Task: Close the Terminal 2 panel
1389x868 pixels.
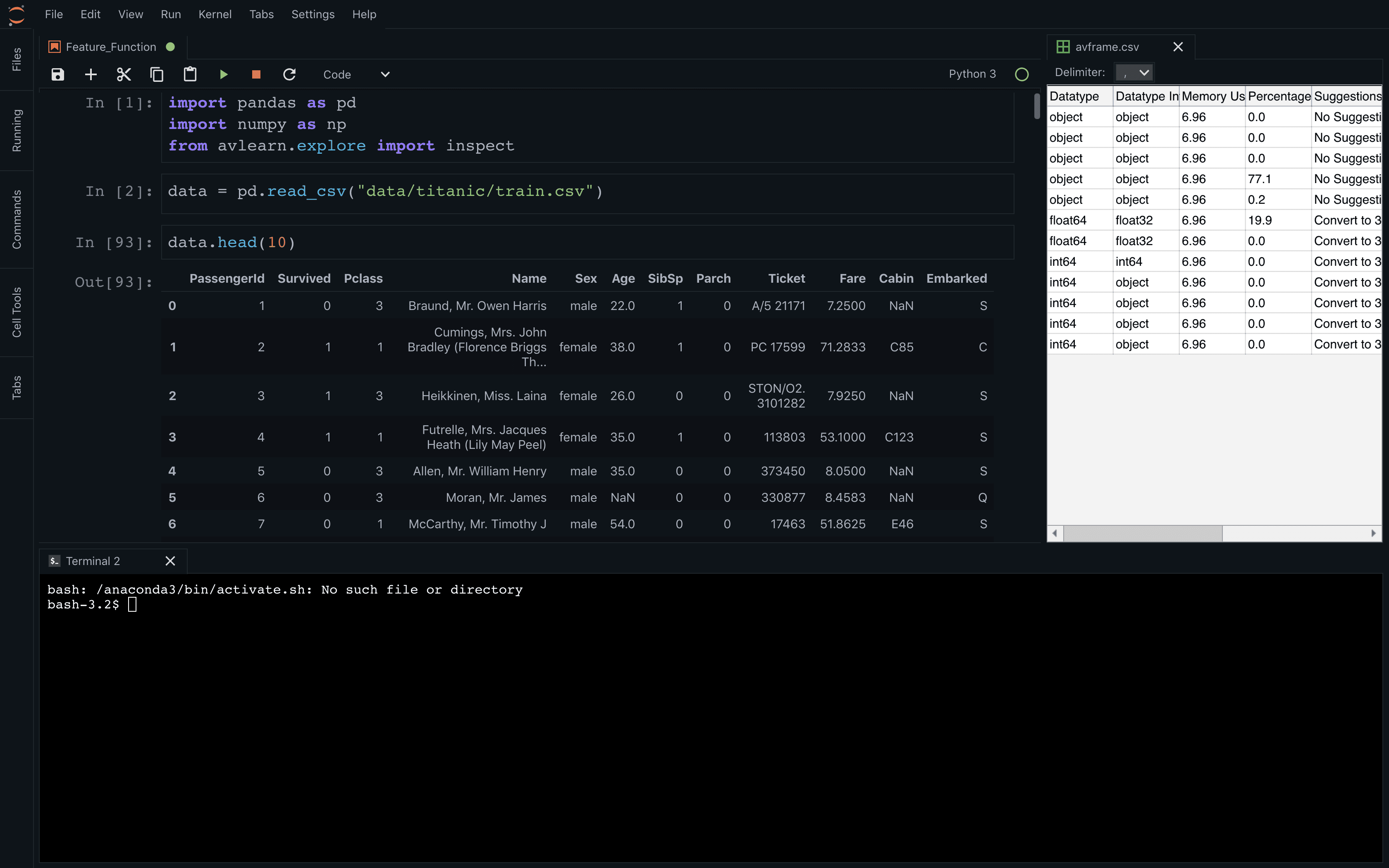Action: coord(170,561)
